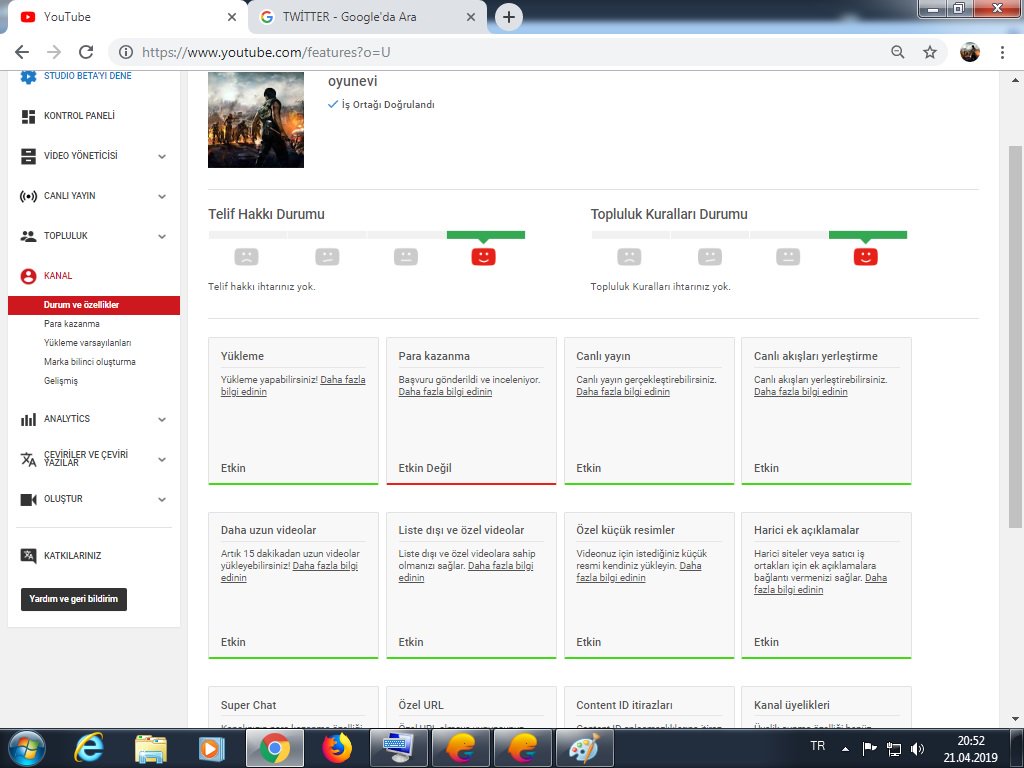Open Yükleme varsayılanları submenu item
This screenshot has height=768, width=1024.
click(88, 343)
